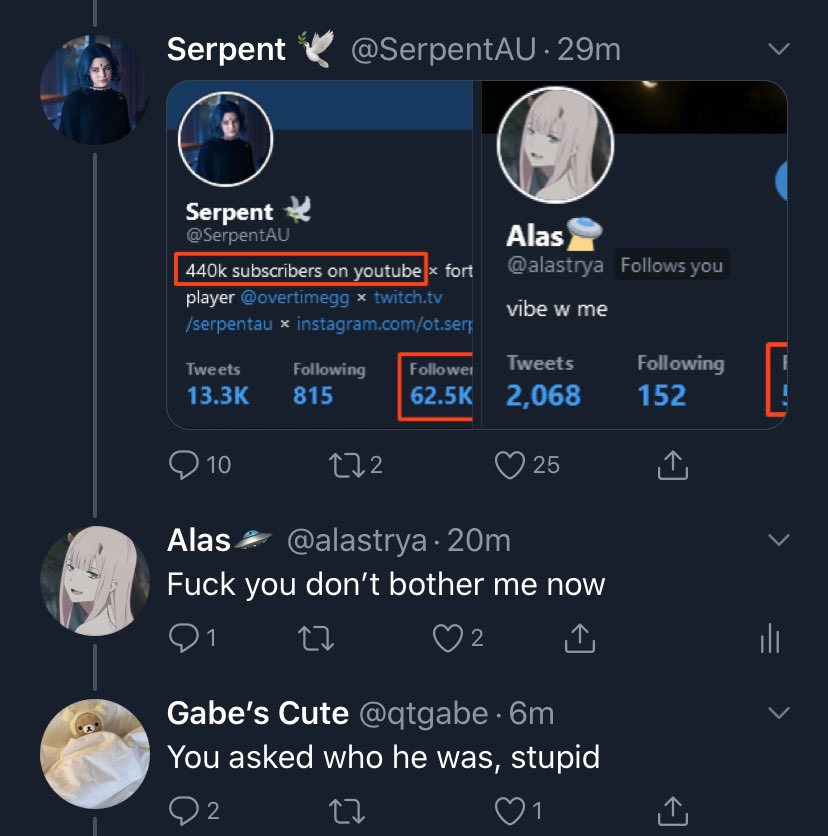828x836 pixels.
Task: Open Serpent's profile avatar
Action: tap(94, 89)
